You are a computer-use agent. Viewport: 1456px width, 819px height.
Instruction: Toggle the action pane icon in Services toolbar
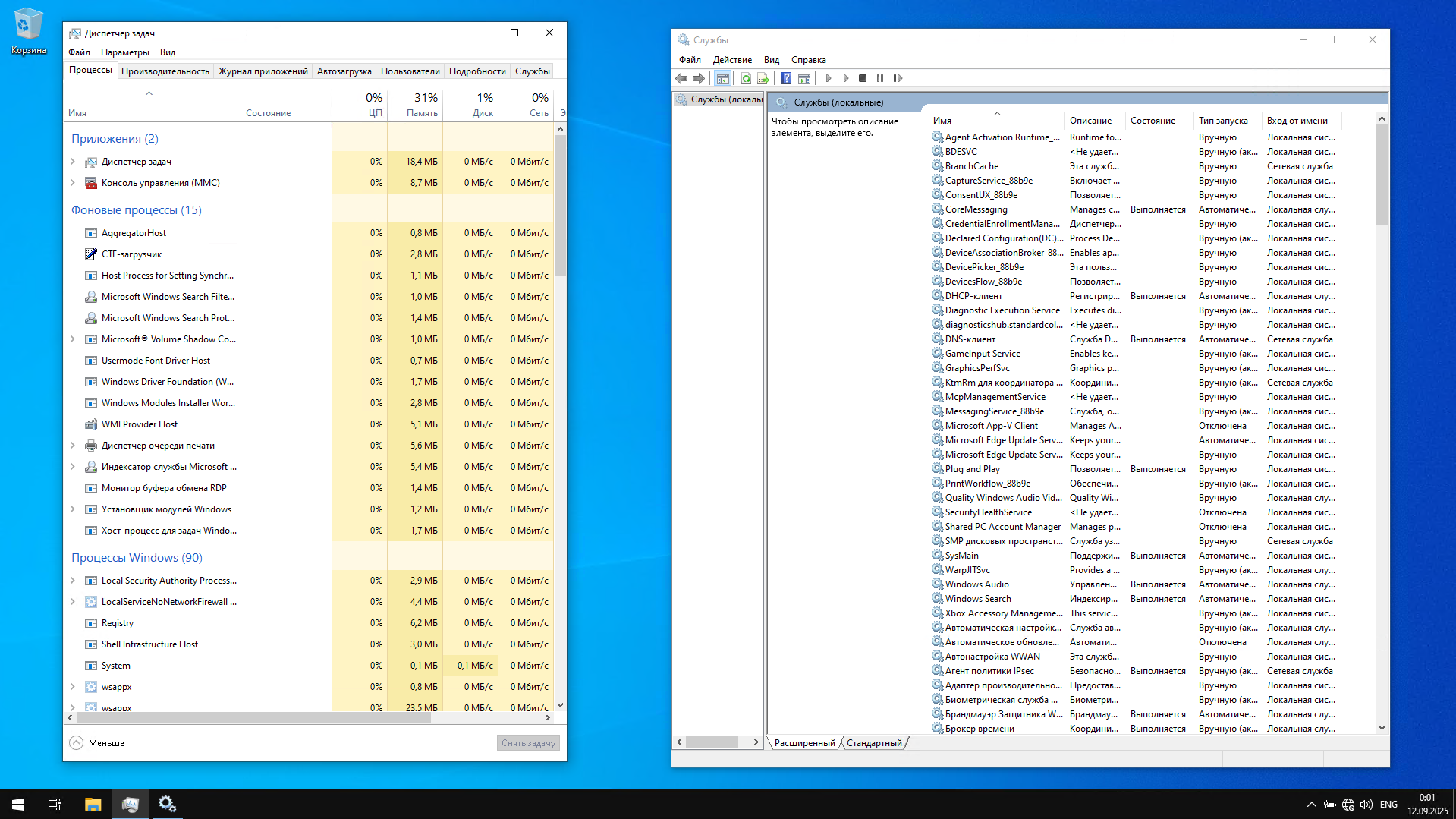(804, 78)
